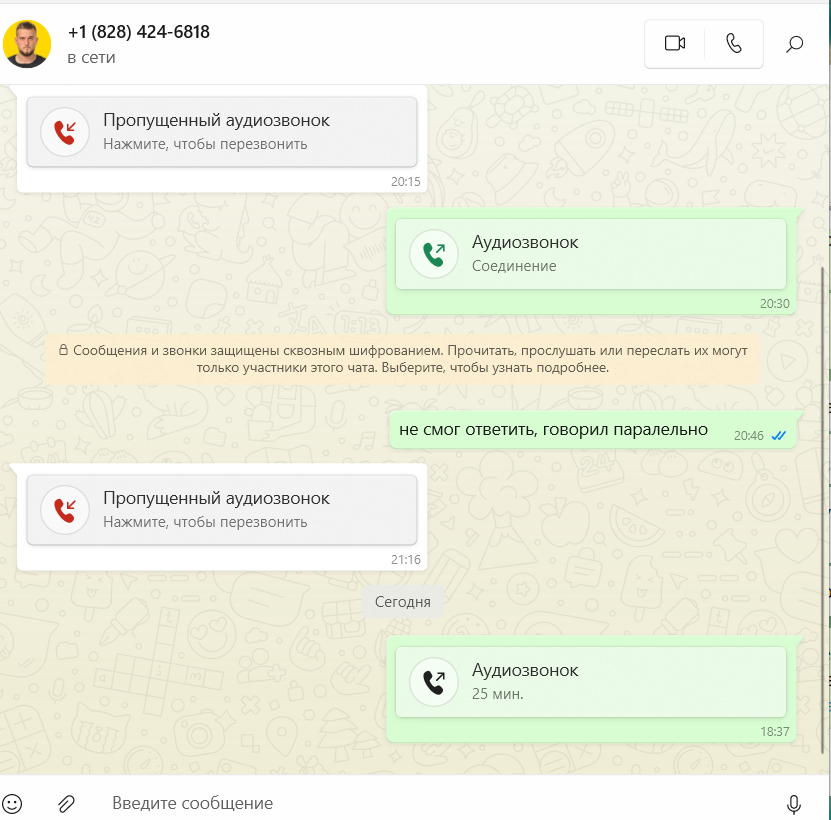This screenshot has width=831, height=820.
Task: Attach a file with the paperclip icon
Action: (x=66, y=804)
